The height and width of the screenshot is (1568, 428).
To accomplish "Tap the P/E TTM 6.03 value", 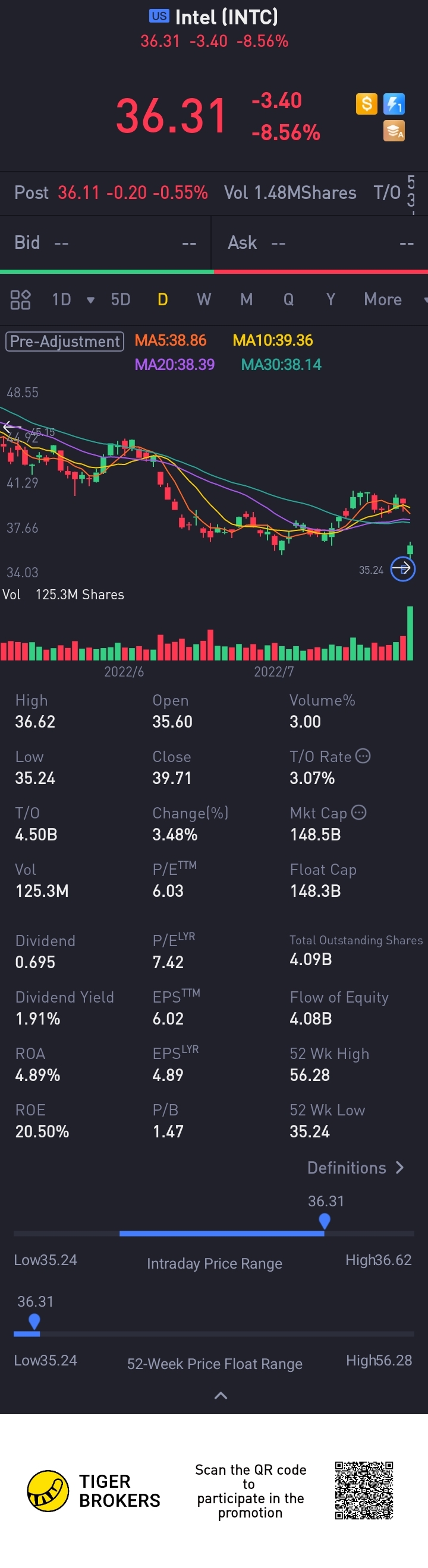I will click(x=168, y=891).
